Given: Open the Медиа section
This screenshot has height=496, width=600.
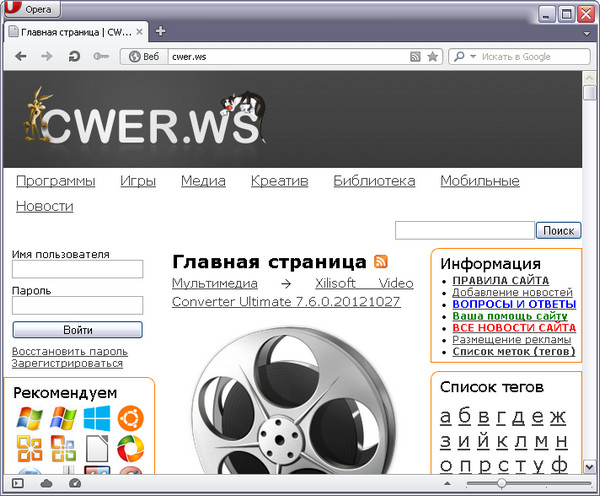Looking at the screenshot, I should click(x=203, y=181).
